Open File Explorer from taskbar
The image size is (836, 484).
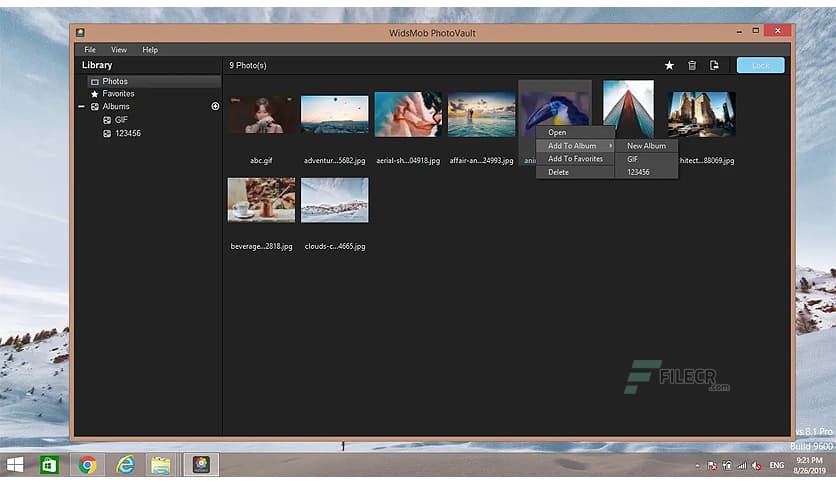point(160,465)
